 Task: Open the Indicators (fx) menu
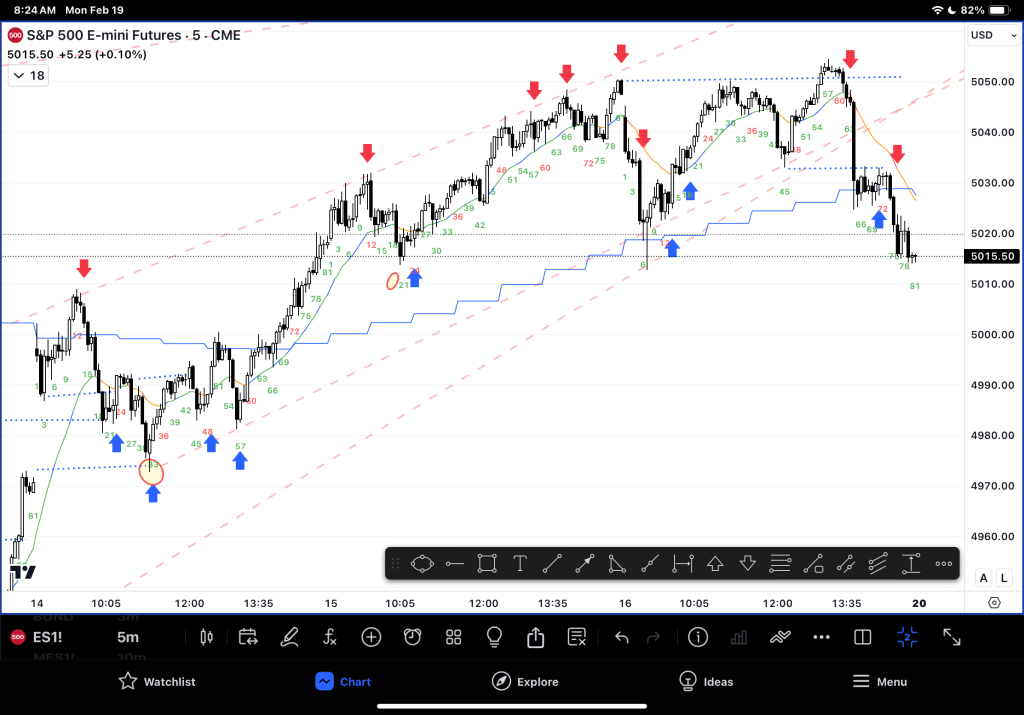(x=330, y=637)
